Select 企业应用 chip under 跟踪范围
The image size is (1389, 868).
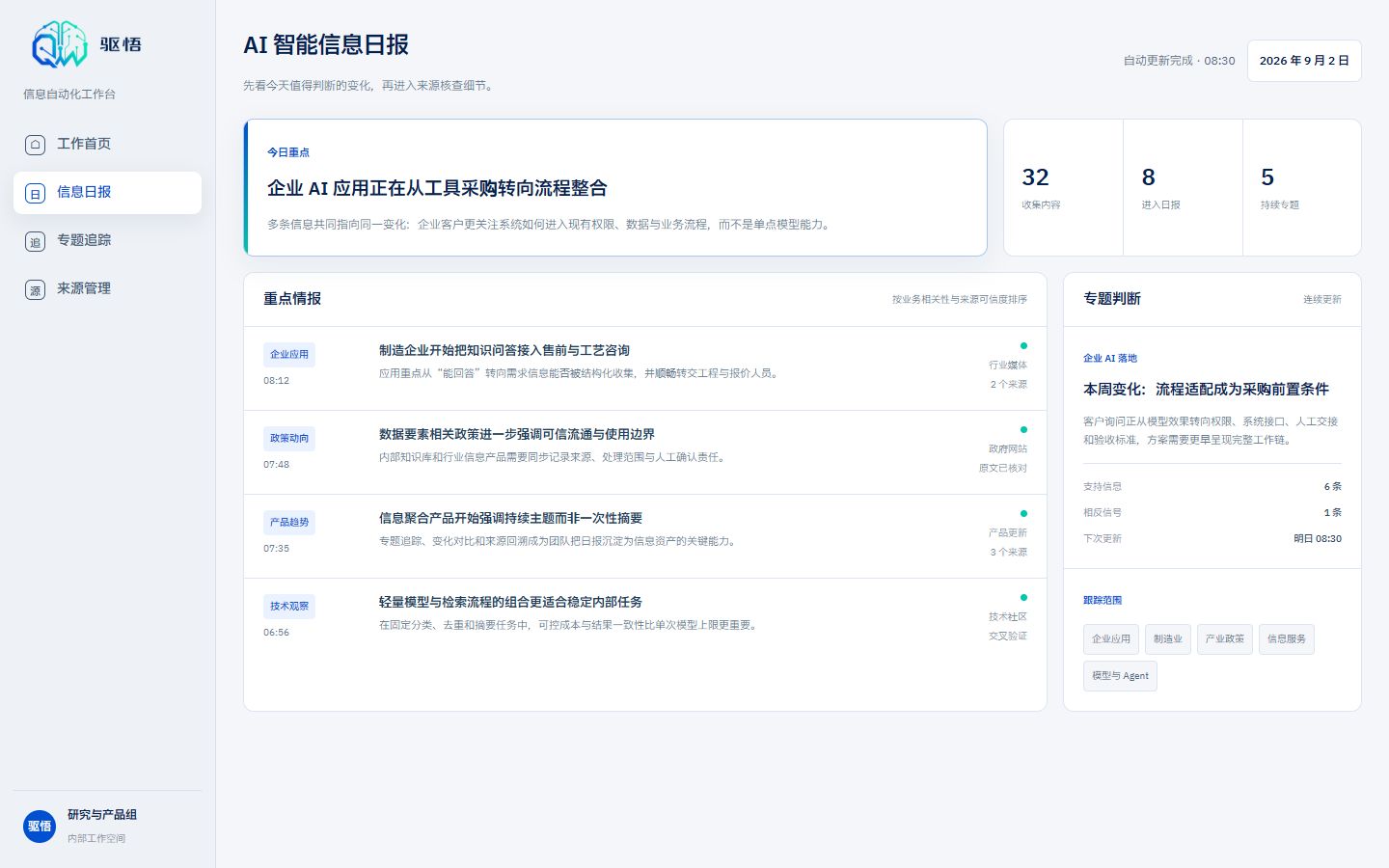coord(1111,638)
